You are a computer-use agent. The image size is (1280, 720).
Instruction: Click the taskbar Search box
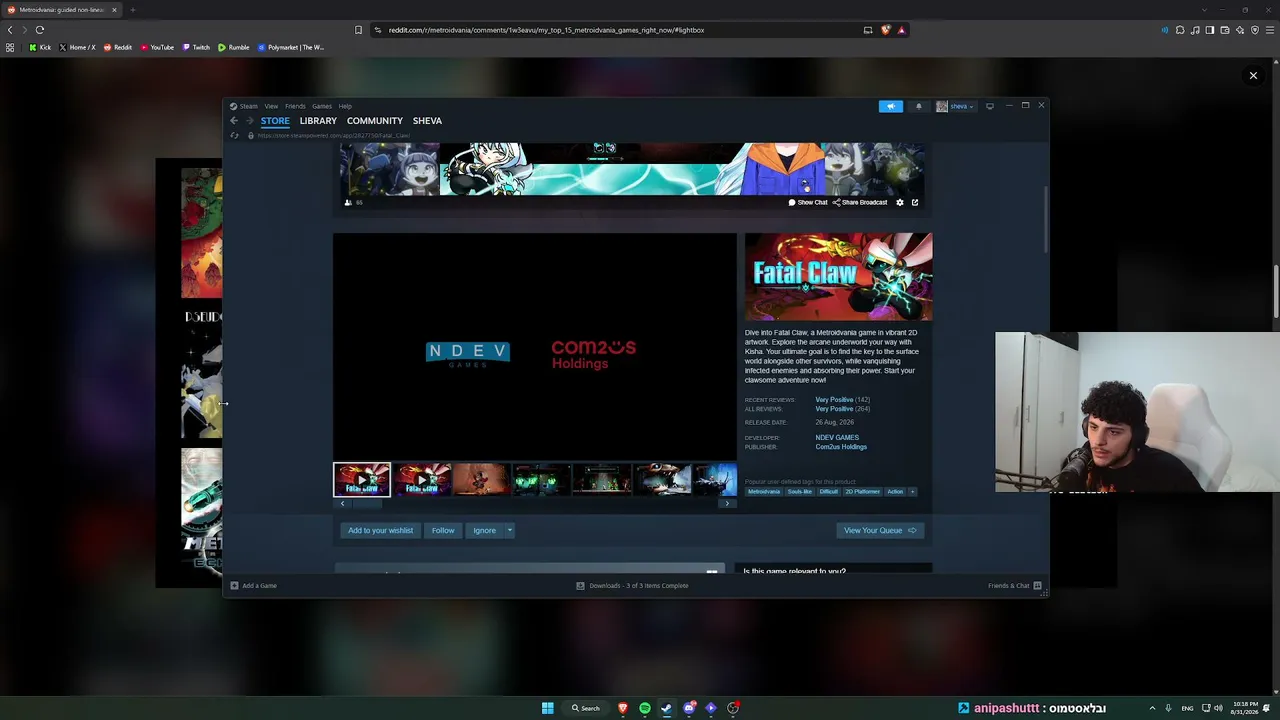(x=586, y=708)
